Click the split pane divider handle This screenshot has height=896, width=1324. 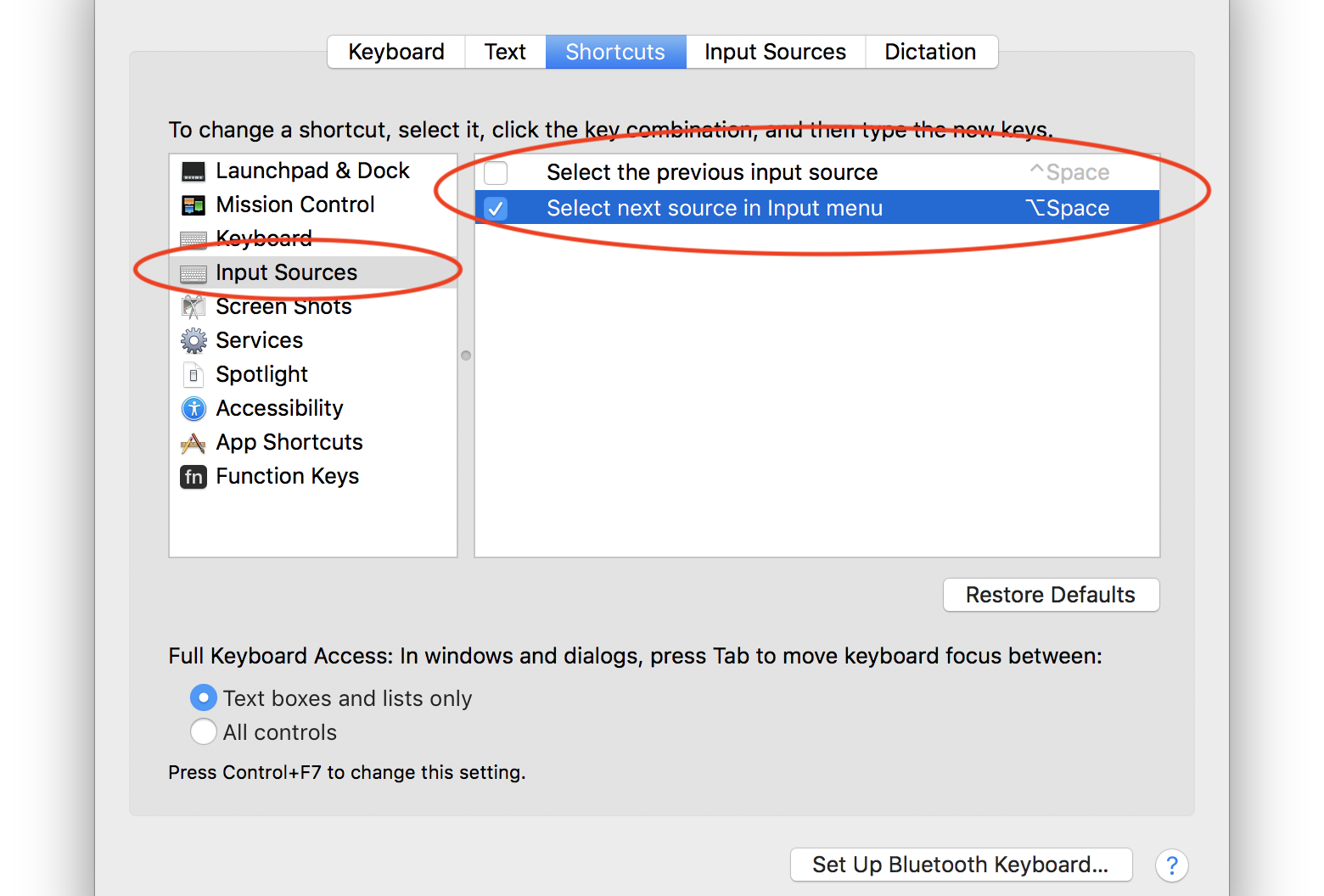click(x=466, y=356)
